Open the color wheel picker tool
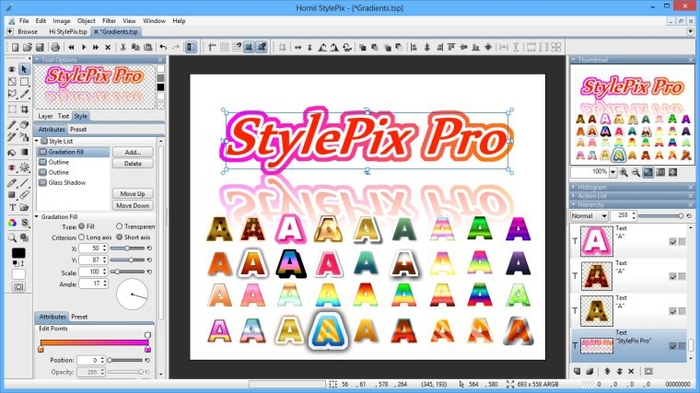Viewport: 700px width, 393px height. click(x=12, y=222)
